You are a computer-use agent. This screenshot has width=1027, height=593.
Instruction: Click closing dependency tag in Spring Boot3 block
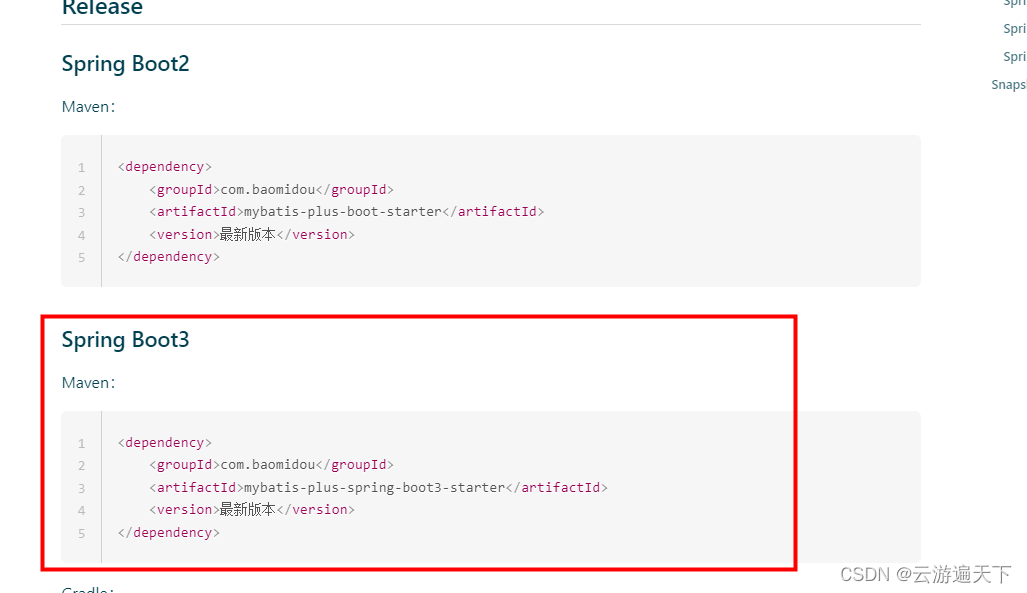(168, 533)
